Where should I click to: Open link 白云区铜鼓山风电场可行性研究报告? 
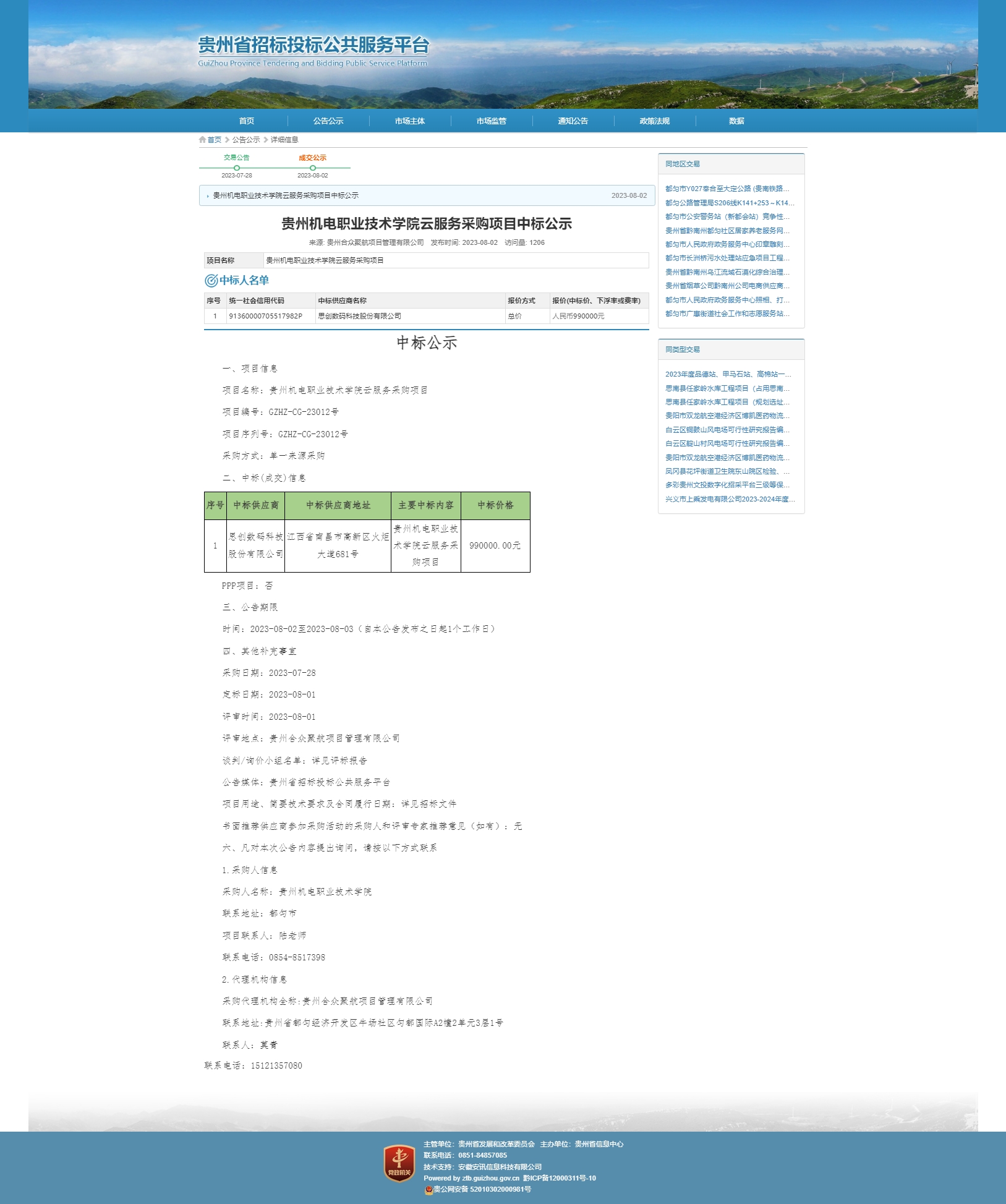727,430
